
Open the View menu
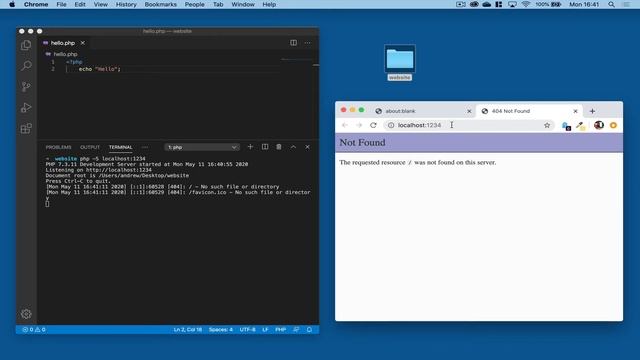pyautogui.click(x=100, y=4)
